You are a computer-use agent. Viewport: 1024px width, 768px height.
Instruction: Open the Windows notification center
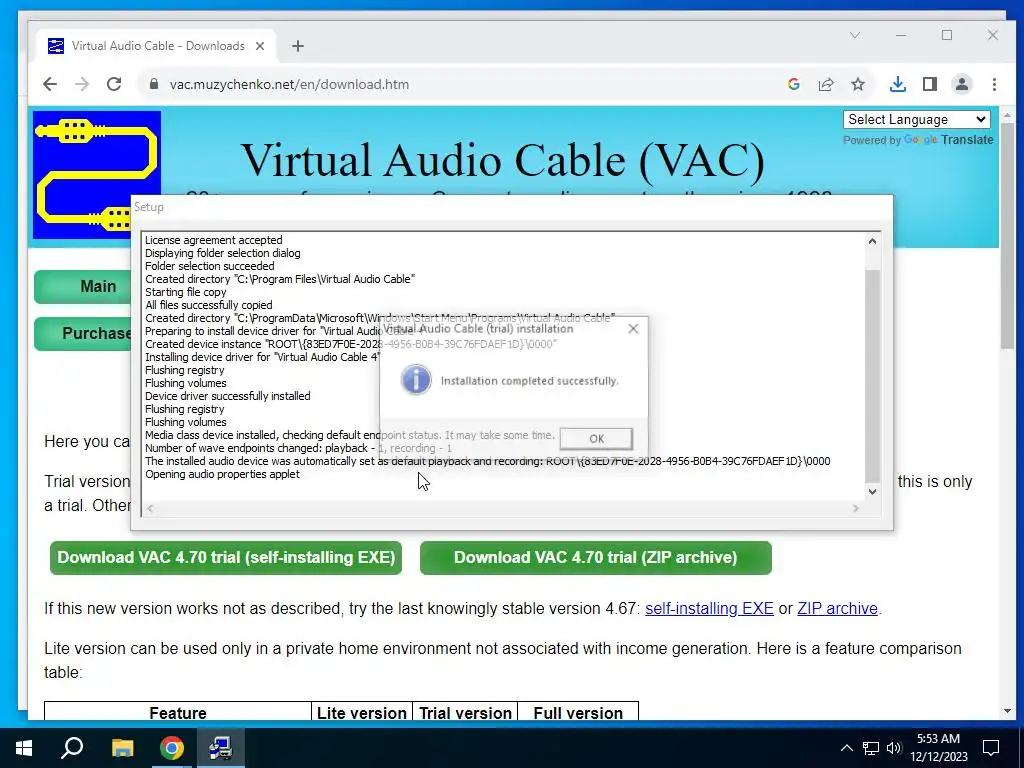tap(991, 748)
